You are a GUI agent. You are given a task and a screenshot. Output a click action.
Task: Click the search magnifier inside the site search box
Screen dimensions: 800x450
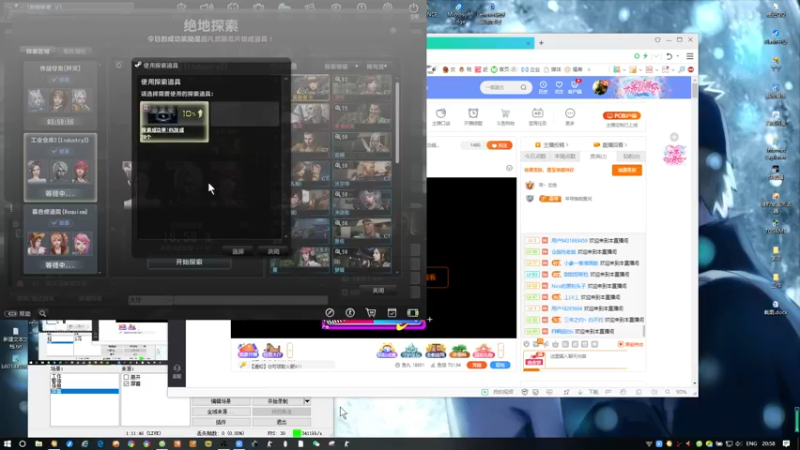(523, 87)
